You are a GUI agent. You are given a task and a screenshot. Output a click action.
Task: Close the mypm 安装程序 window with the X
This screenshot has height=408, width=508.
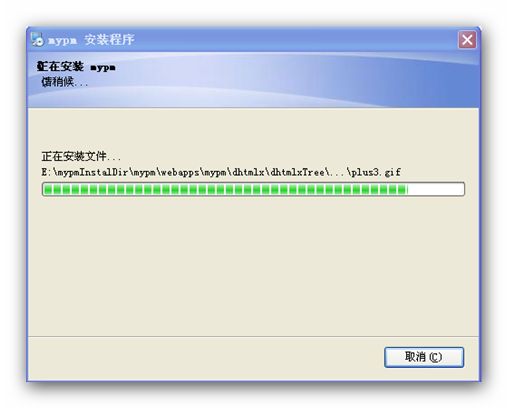click(467, 40)
